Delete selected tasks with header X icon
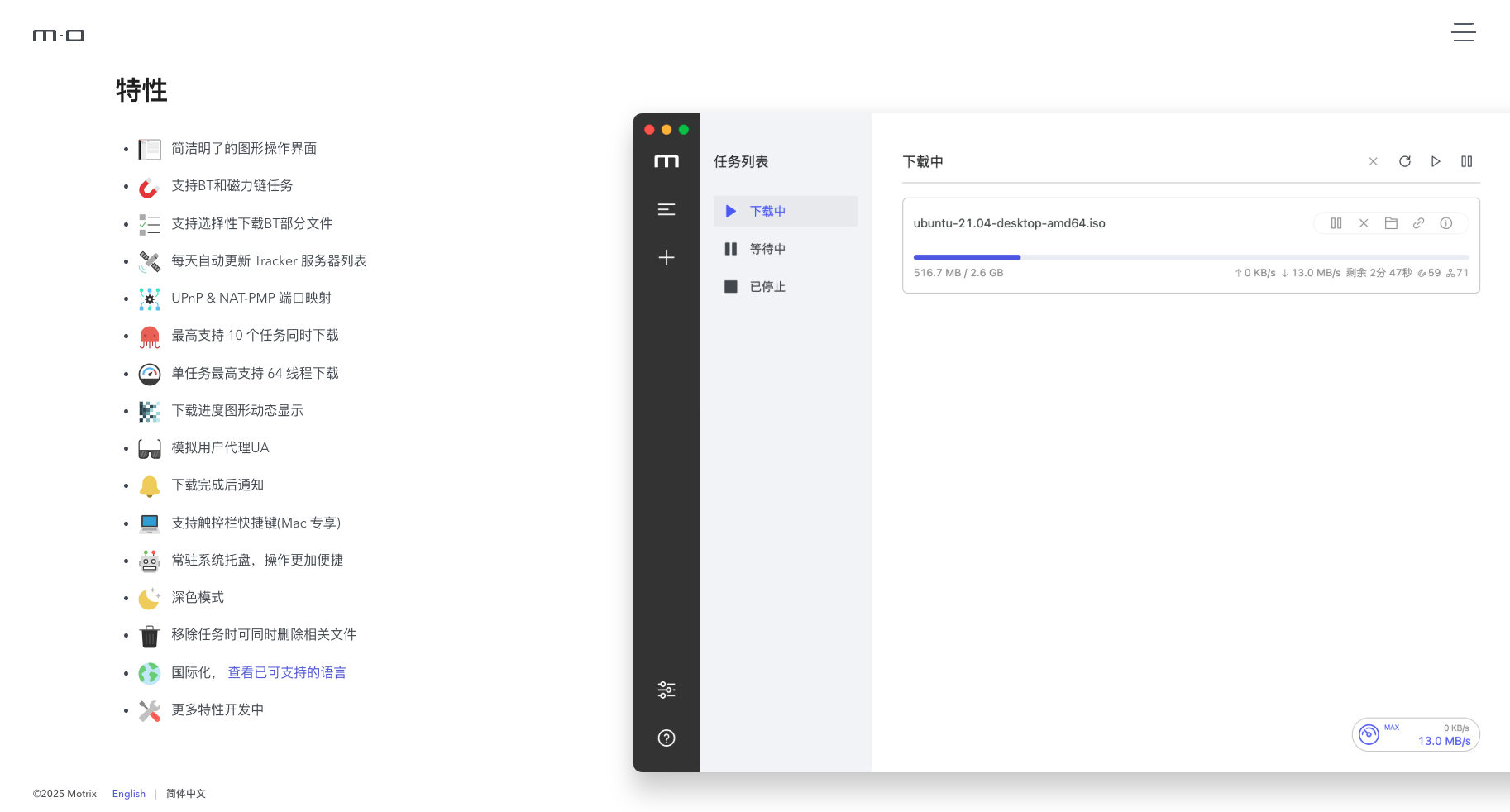Image resolution: width=1510 pixels, height=812 pixels. pos(1373,161)
